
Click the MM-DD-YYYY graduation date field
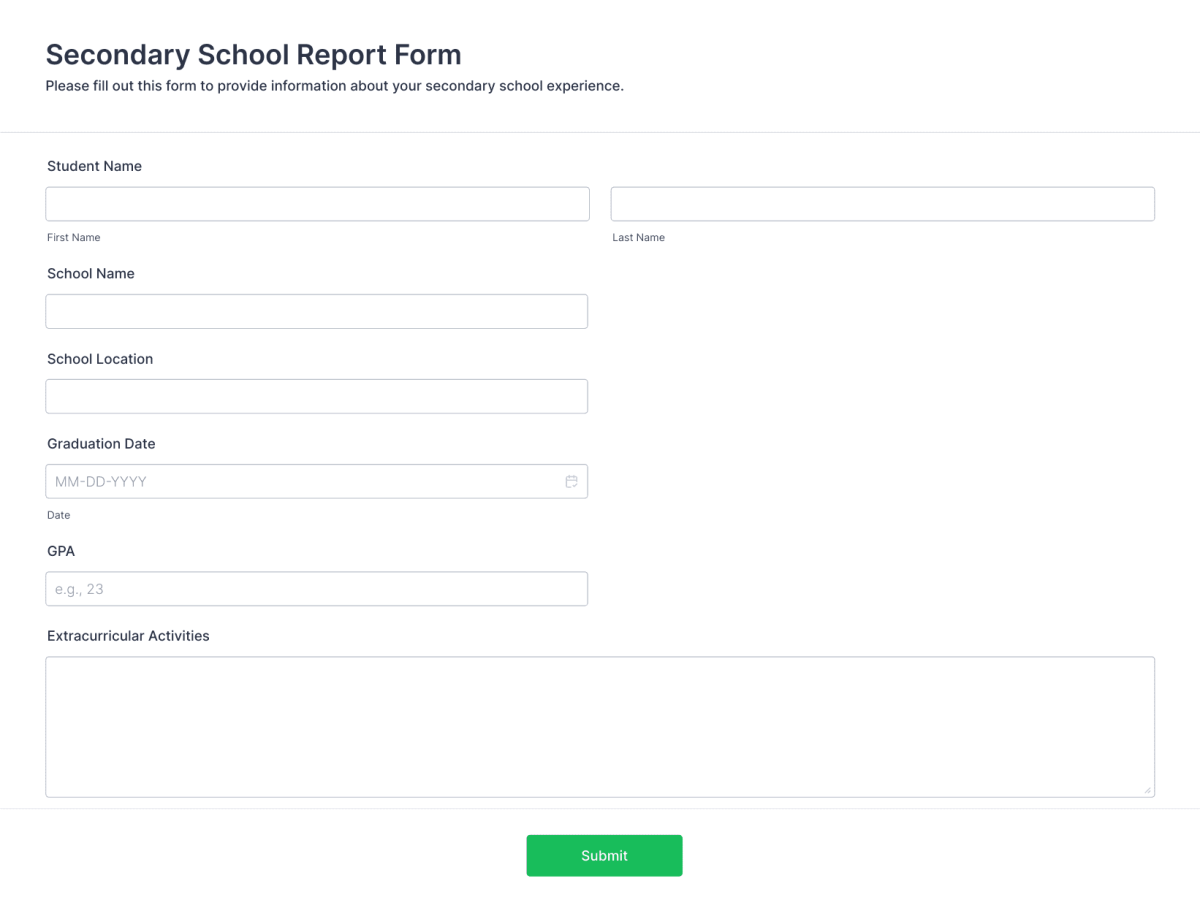pyautogui.click(x=300, y=482)
